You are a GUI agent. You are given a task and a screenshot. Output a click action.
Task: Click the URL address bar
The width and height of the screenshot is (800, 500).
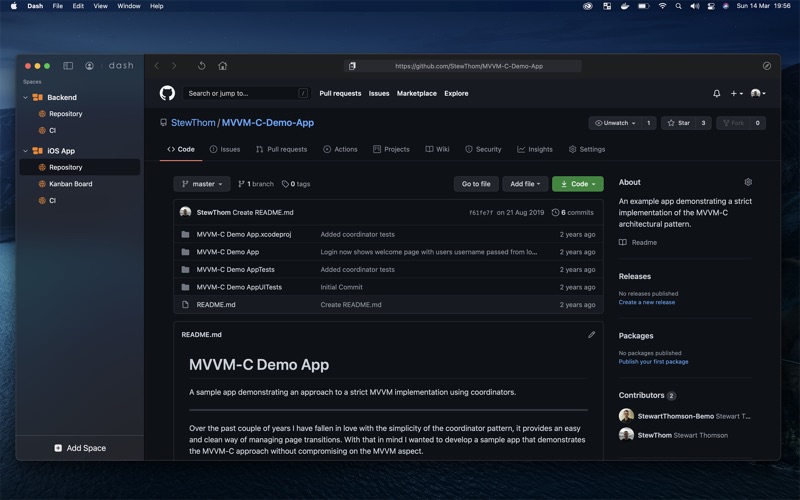(463, 66)
